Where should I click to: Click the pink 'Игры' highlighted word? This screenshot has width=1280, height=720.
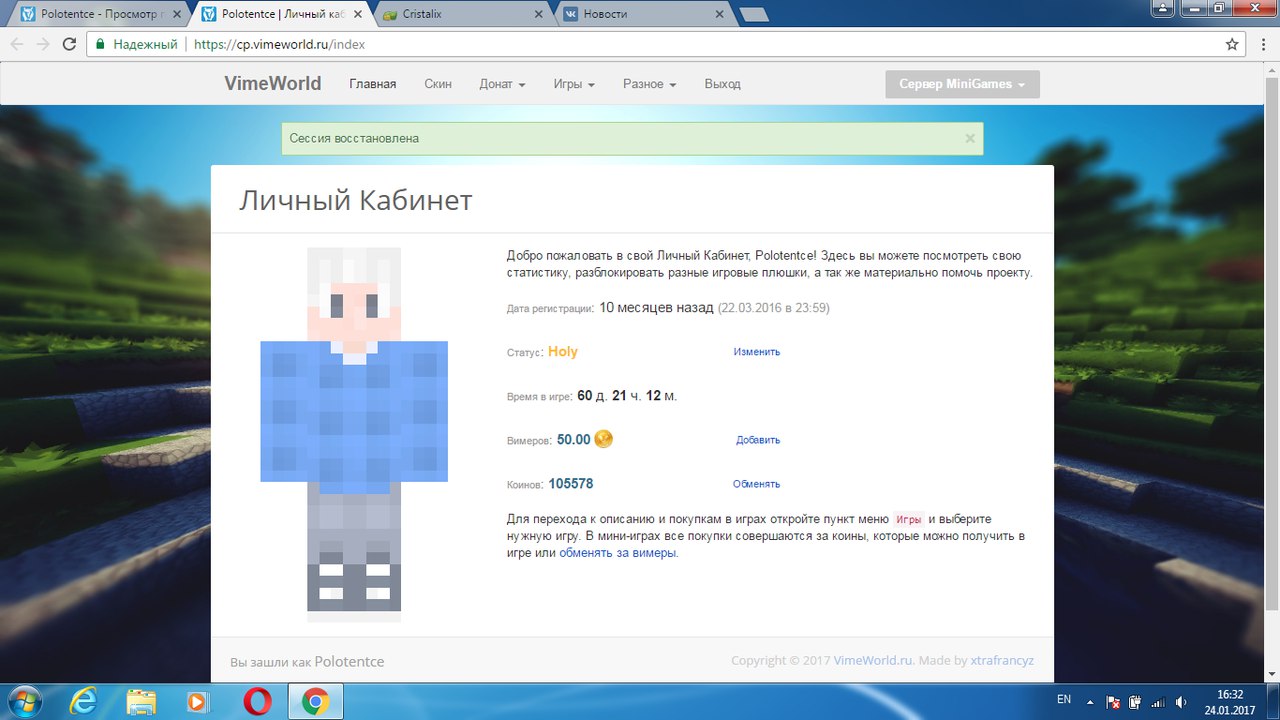coord(908,520)
